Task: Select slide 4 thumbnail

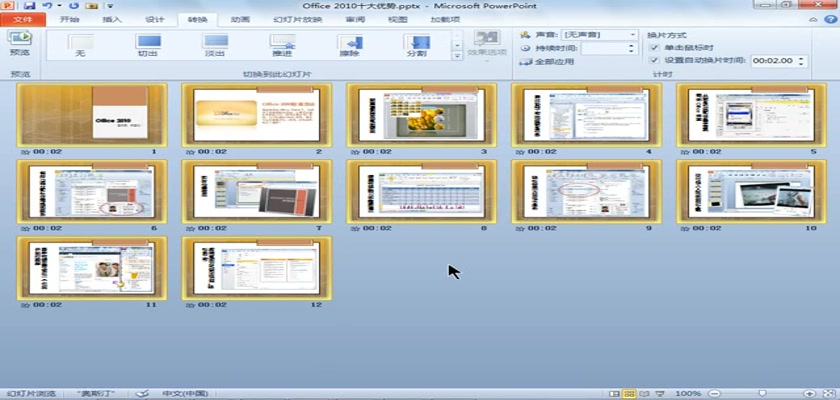Action: 587,115
